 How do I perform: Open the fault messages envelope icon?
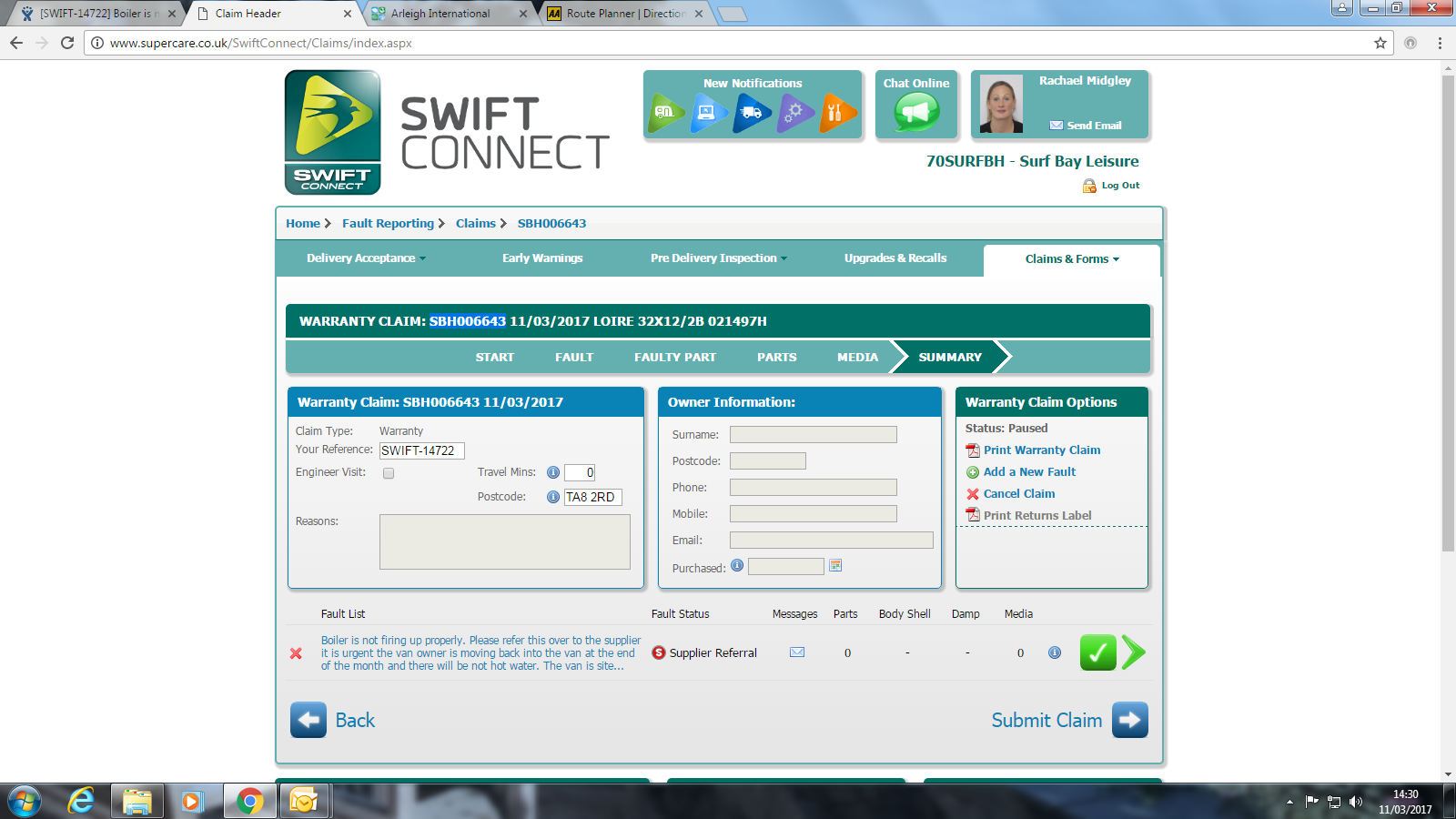[797, 652]
